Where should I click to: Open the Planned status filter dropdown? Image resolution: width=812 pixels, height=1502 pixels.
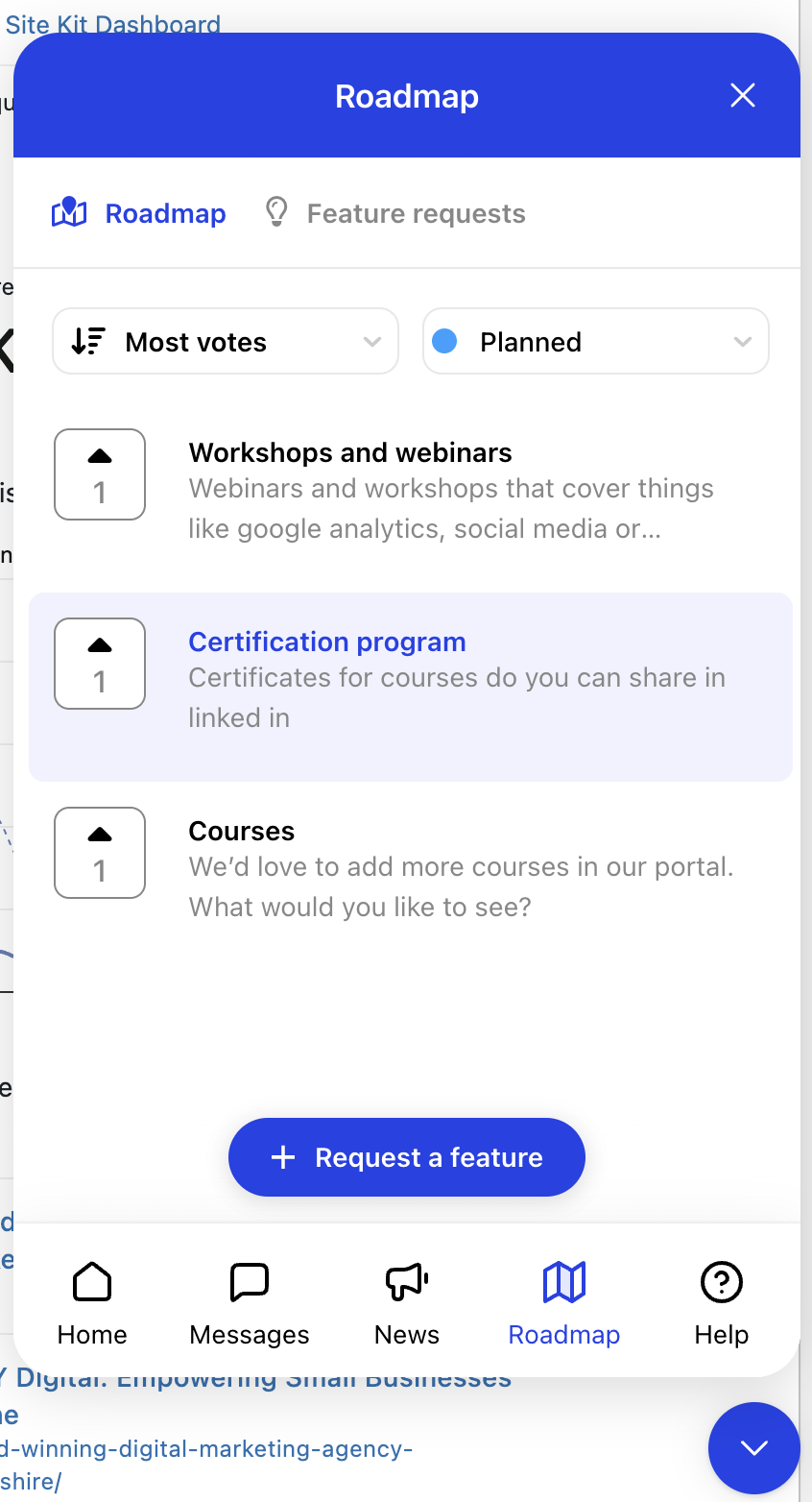[596, 341]
